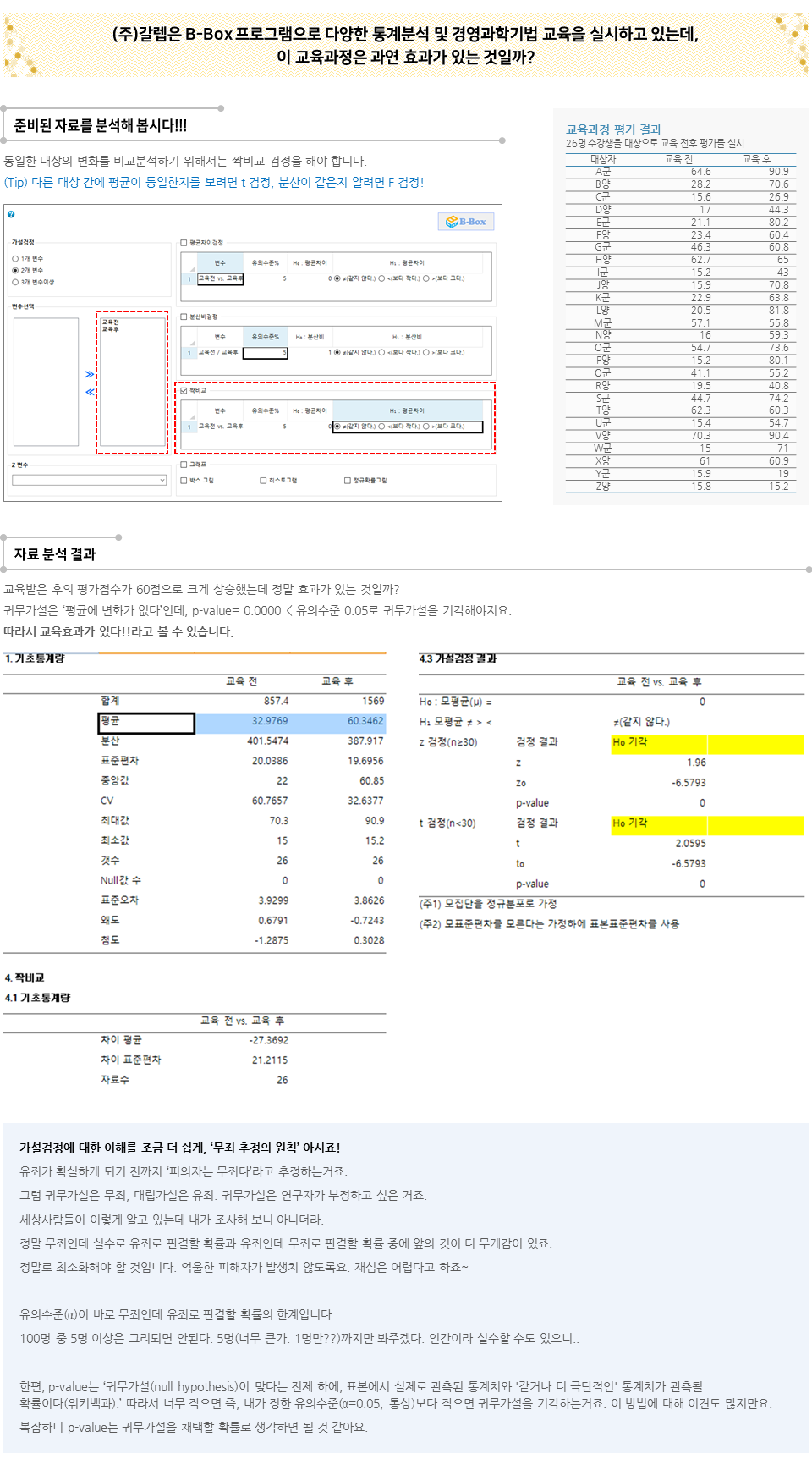Click the z critical value 1.96
Image resolution: width=812 pixels, height=1459 pixels.
pos(696,763)
